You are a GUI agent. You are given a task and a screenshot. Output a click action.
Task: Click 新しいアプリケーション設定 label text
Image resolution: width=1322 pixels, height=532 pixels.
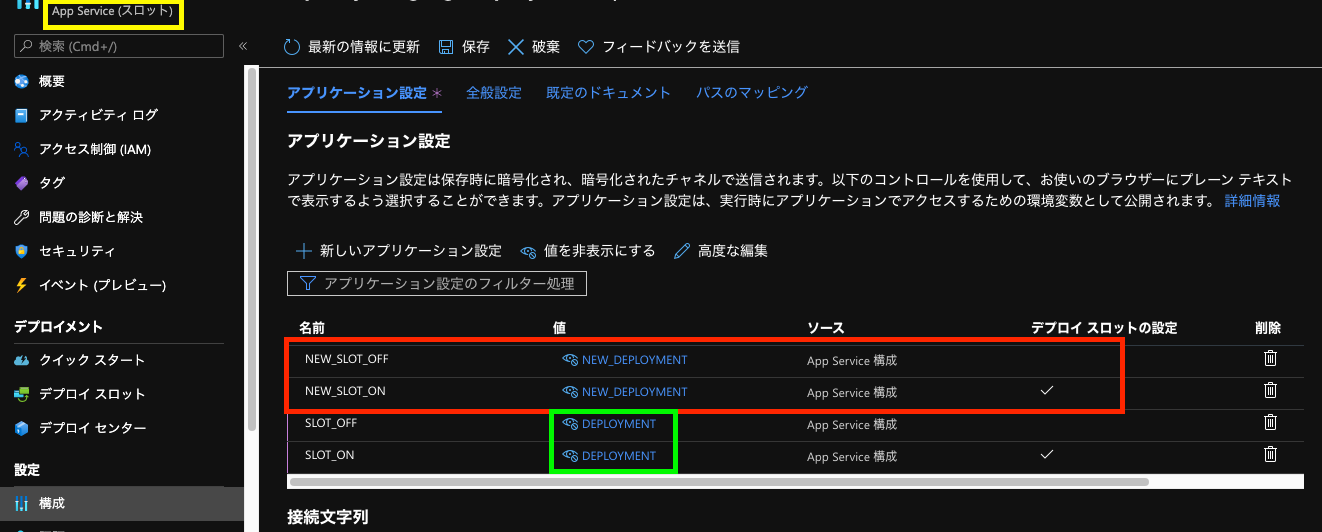click(411, 251)
